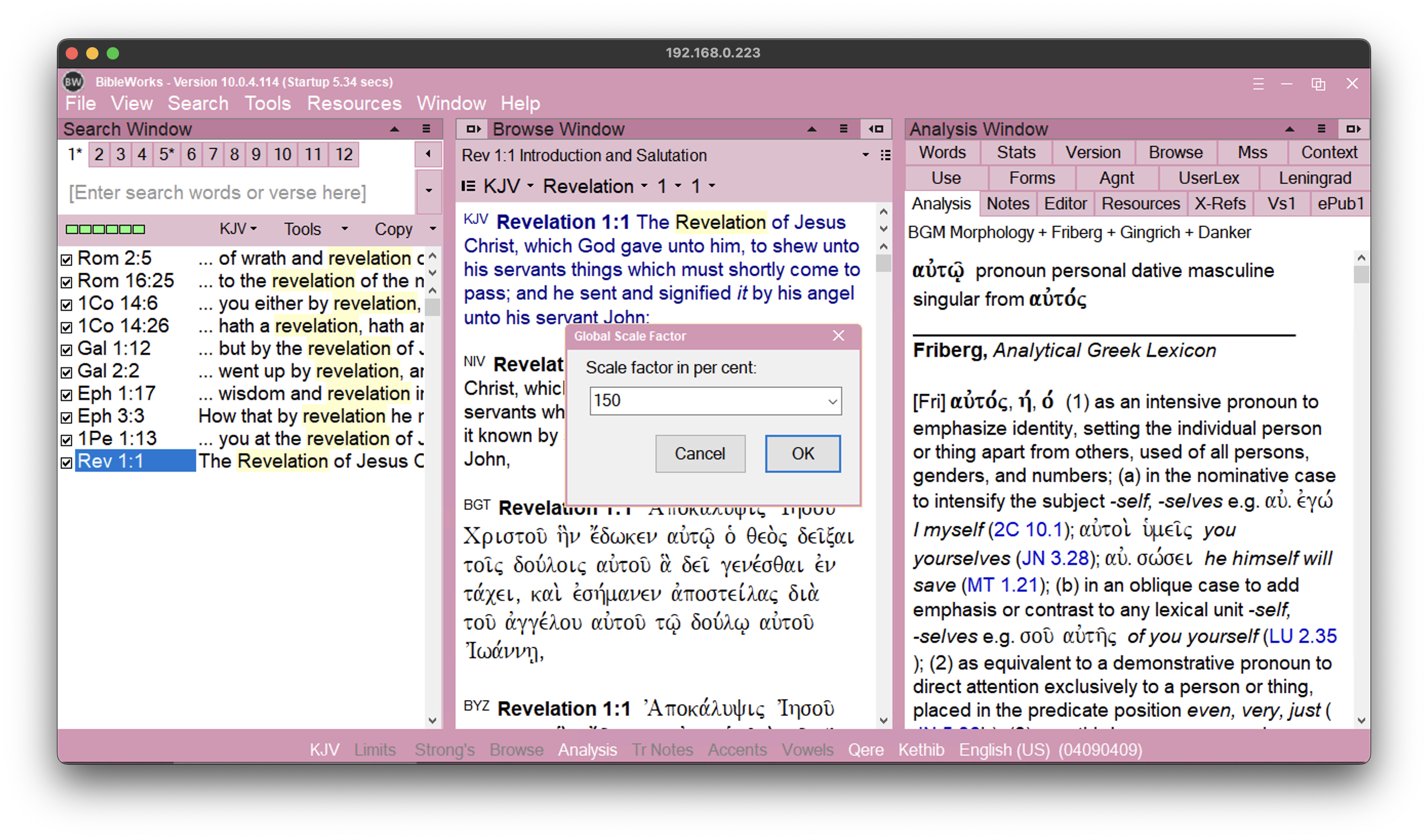Open the outline heading dropdown arrow
1428x840 pixels.
click(x=865, y=155)
